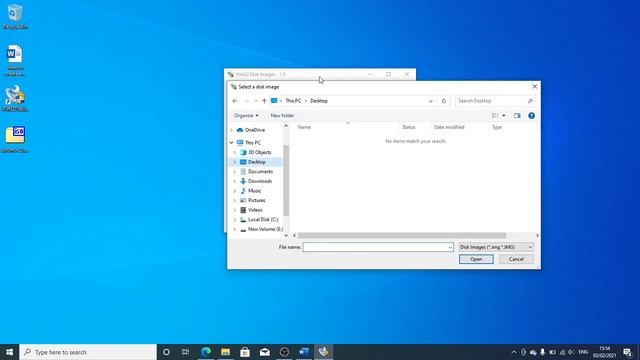Sort by Date modified column header
Image resolution: width=640 pixels, height=360 pixels.
click(449, 127)
